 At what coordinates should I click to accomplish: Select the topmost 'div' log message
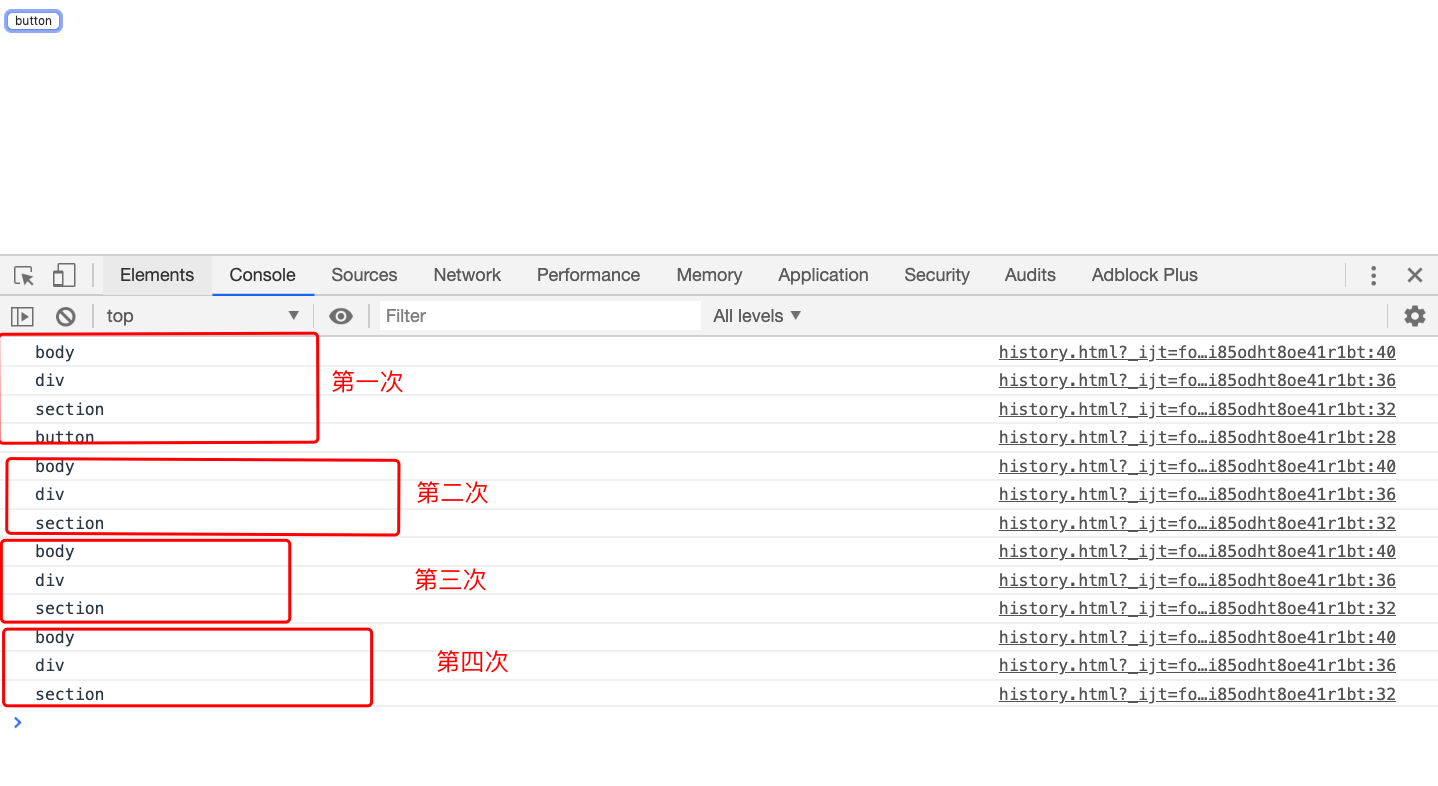(x=50, y=380)
